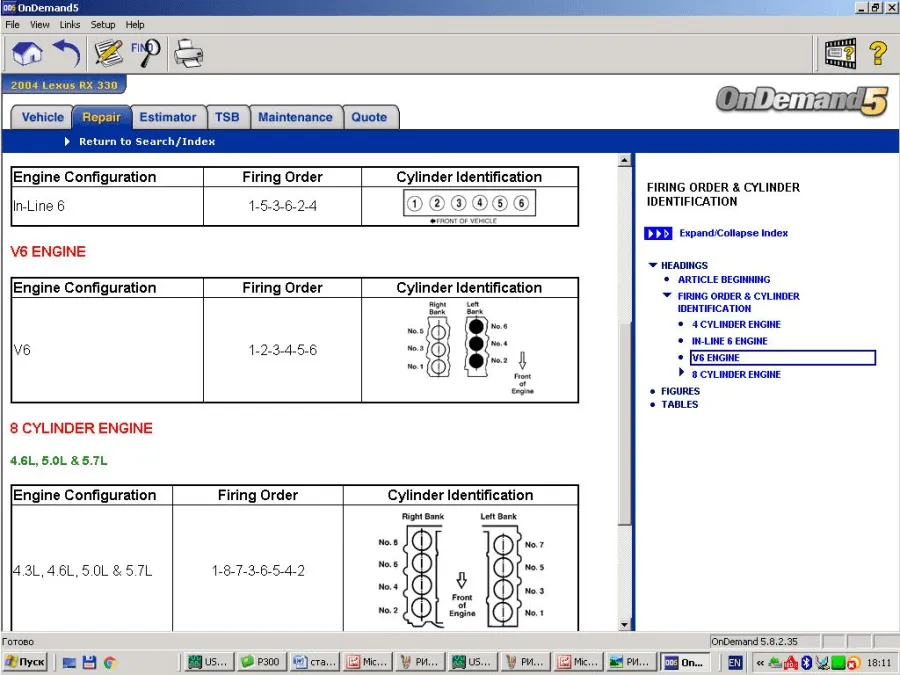The image size is (900, 675).
Task: Open the 8 CYLINDER ENGINE index entry
Action: (x=736, y=374)
